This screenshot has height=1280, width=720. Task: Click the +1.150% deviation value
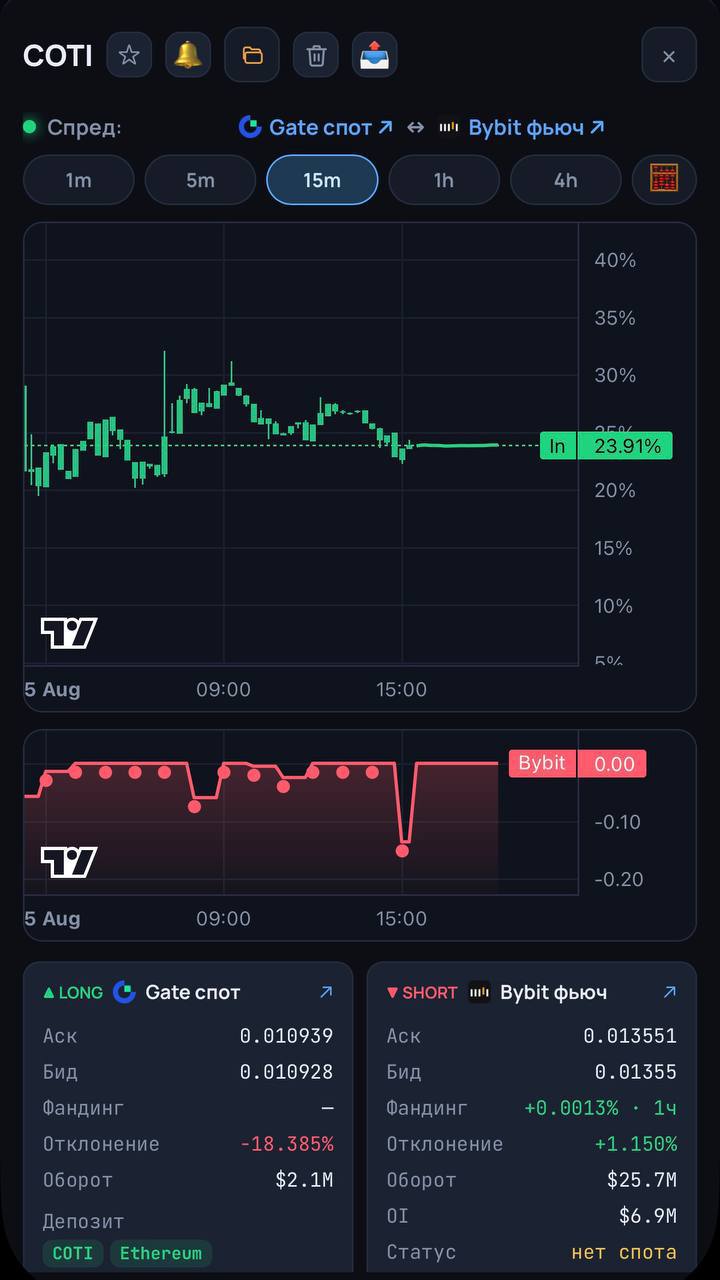(x=636, y=1144)
